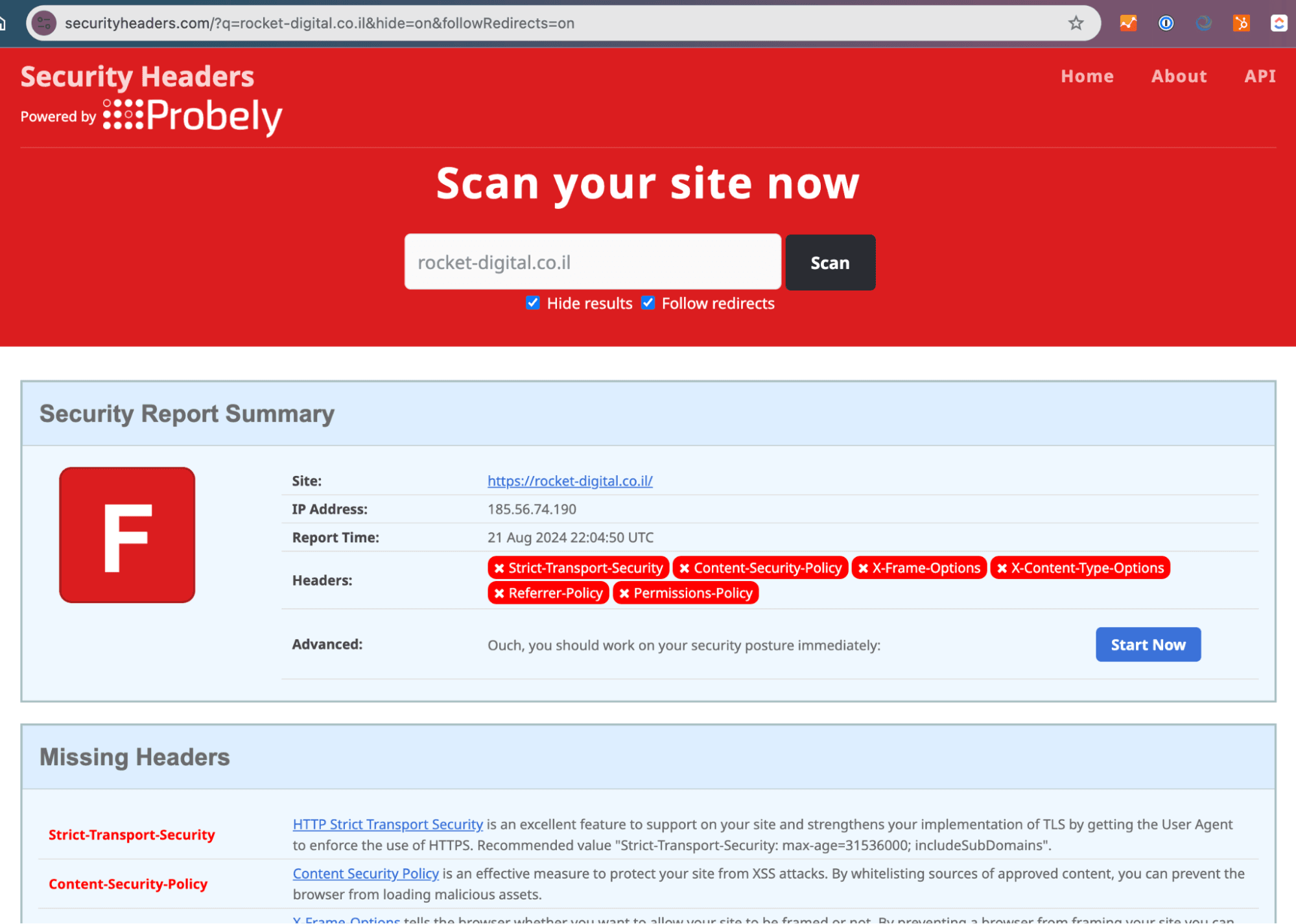Open the Home navigation link
Viewport: 1296px width, 924px height.
(x=1087, y=76)
